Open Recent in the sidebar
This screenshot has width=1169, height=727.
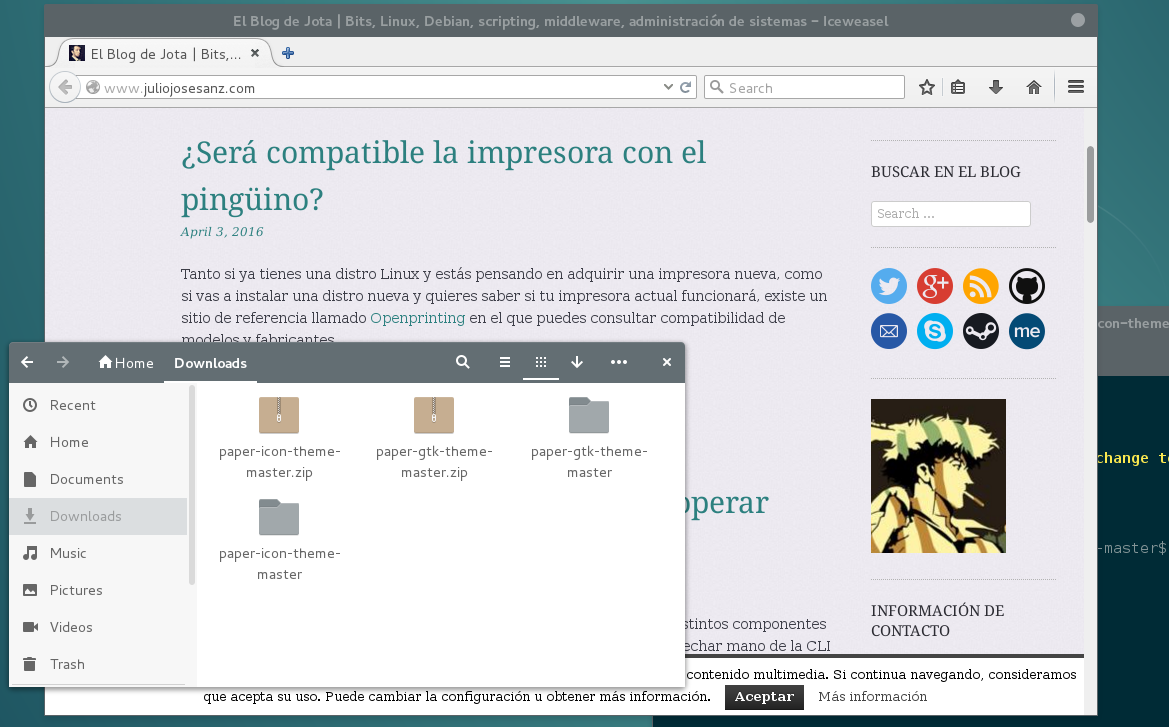pos(98,405)
